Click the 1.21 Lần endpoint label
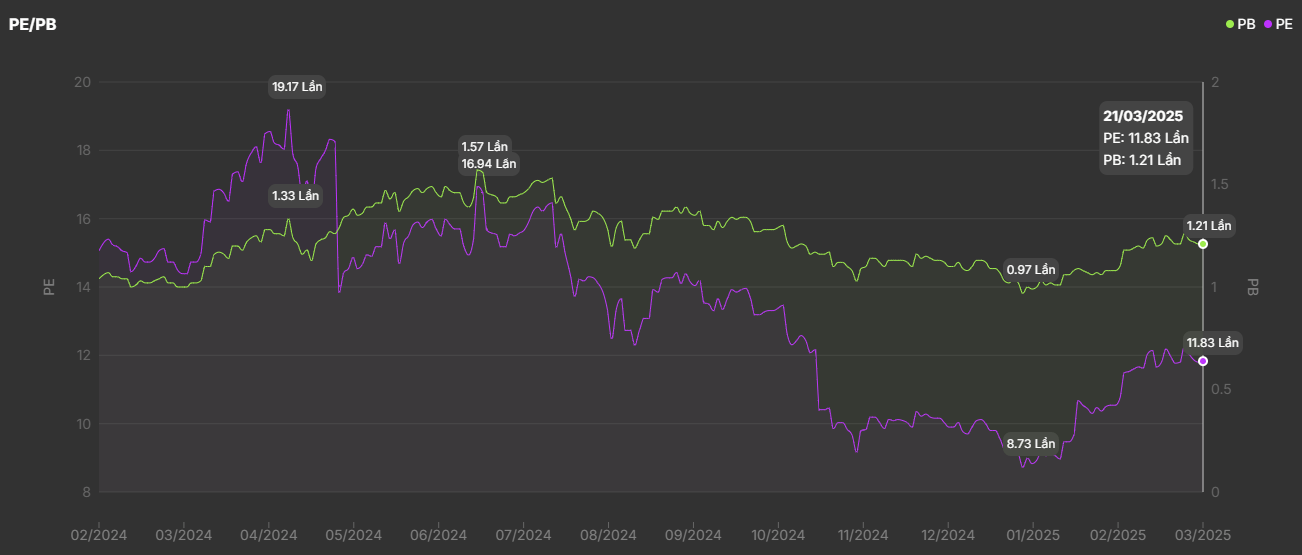Viewport: 1302px width, 555px height. click(1210, 226)
